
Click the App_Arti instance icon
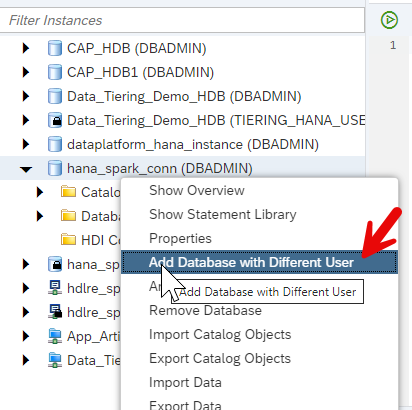tap(55, 336)
